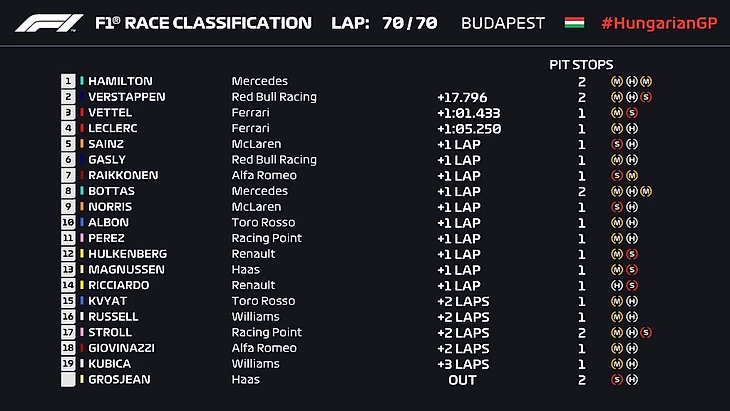The image size is (730, 411).
Task: Click Sainz's soft tyre icon
Action: click(x=618, y=144)
